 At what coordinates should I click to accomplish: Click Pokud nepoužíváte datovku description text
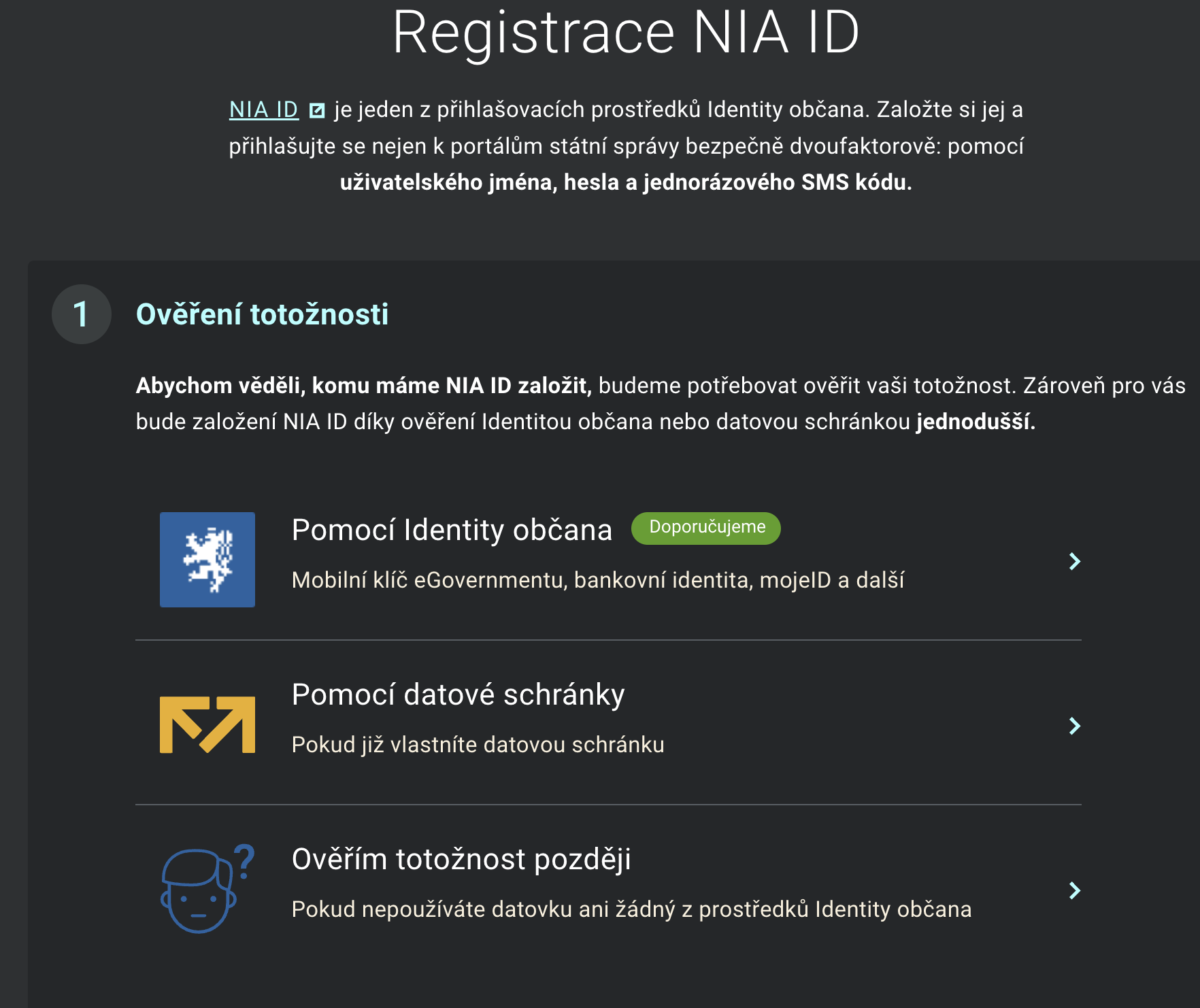click(631, 909)
